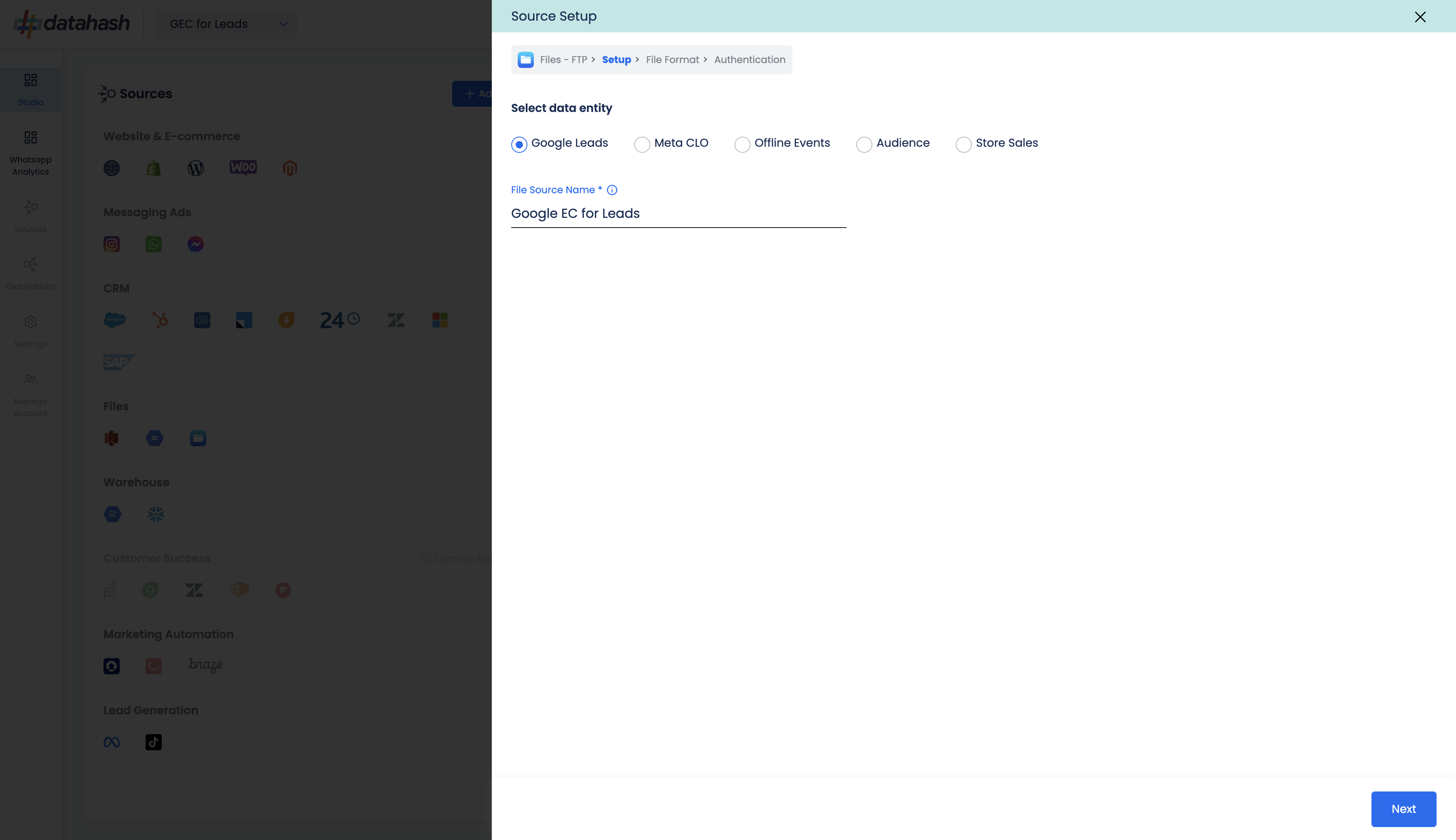Go to the Authentication breadcrumb step
Screen dimensions: 1456x840
[750, 59]
